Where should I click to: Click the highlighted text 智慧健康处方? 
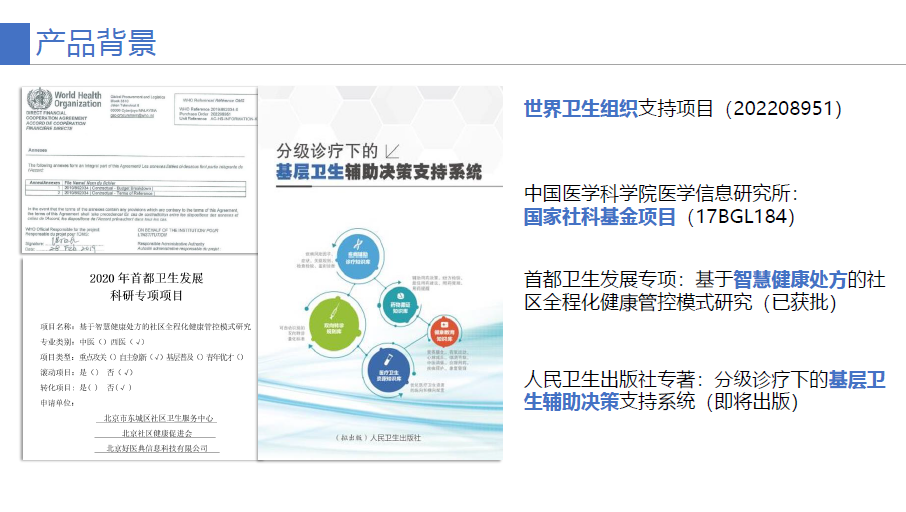[790, 280]
